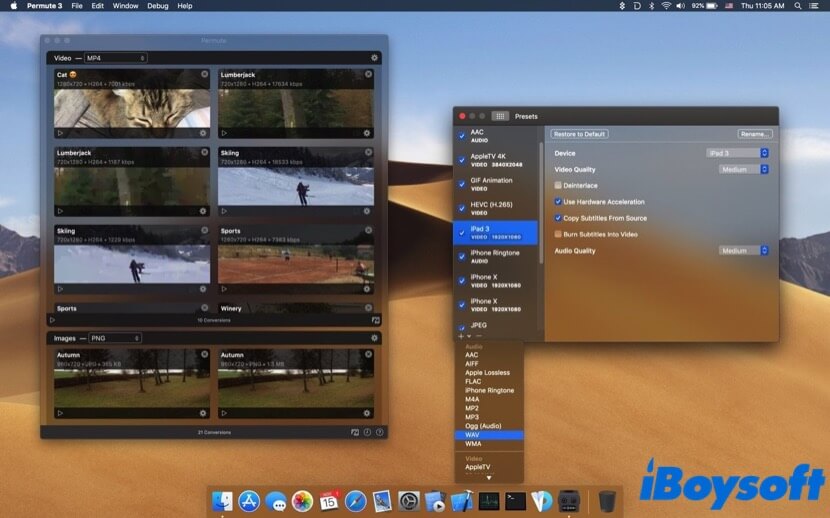Viewport: 830px width, 518px height.
Task: Open Safari from the Dock
Action: (354, 500)
